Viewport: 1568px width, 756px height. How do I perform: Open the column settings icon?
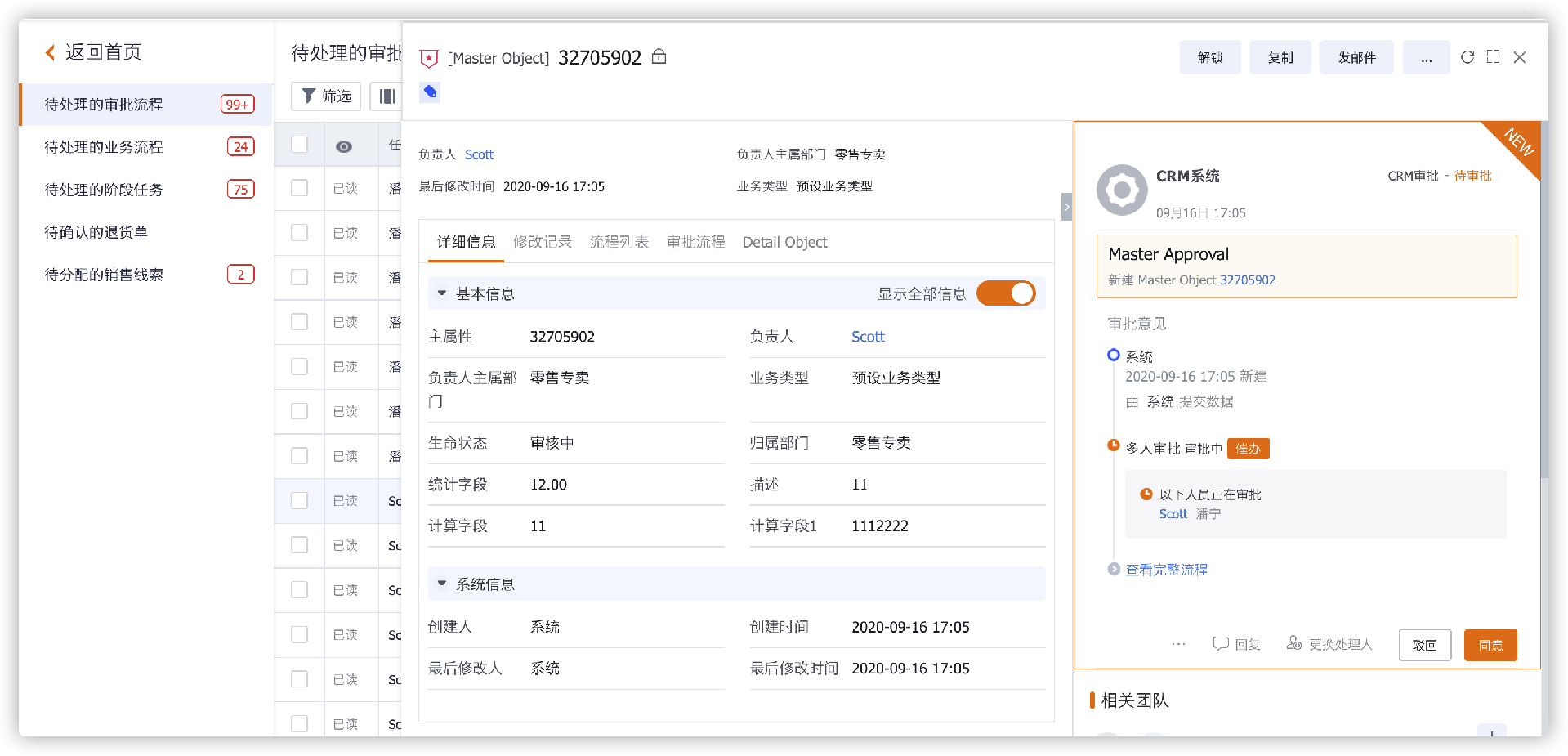pyautogui.click(x=387, y=96)
